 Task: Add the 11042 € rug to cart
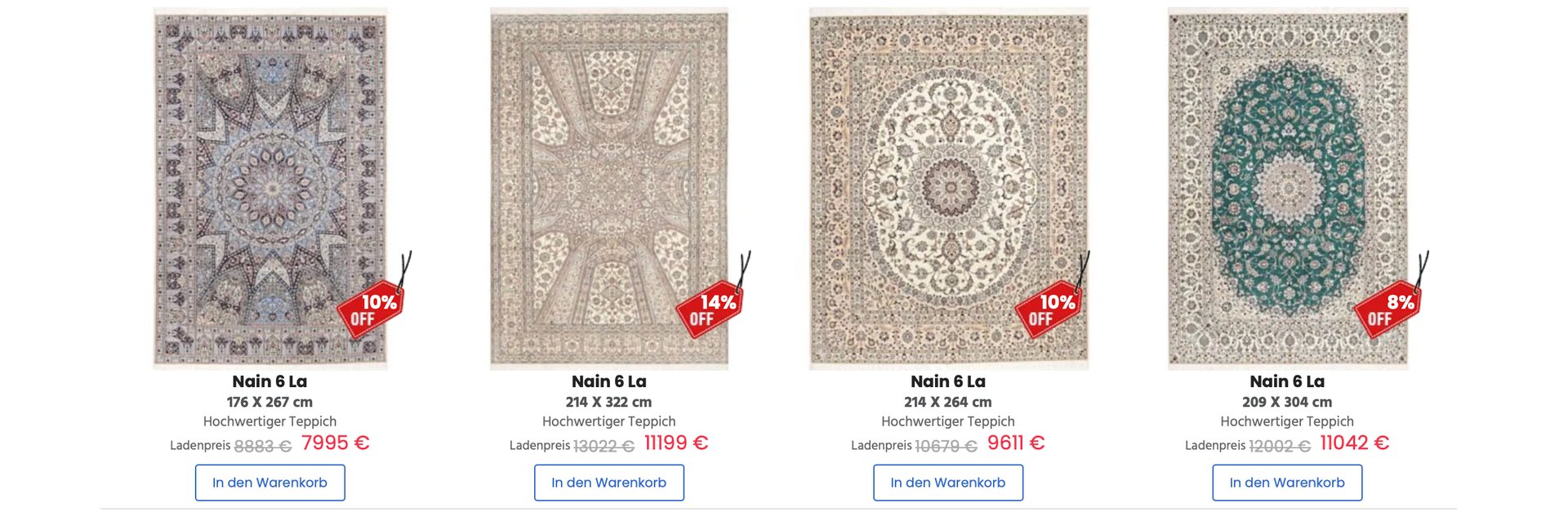click(x=1287, y=483)
